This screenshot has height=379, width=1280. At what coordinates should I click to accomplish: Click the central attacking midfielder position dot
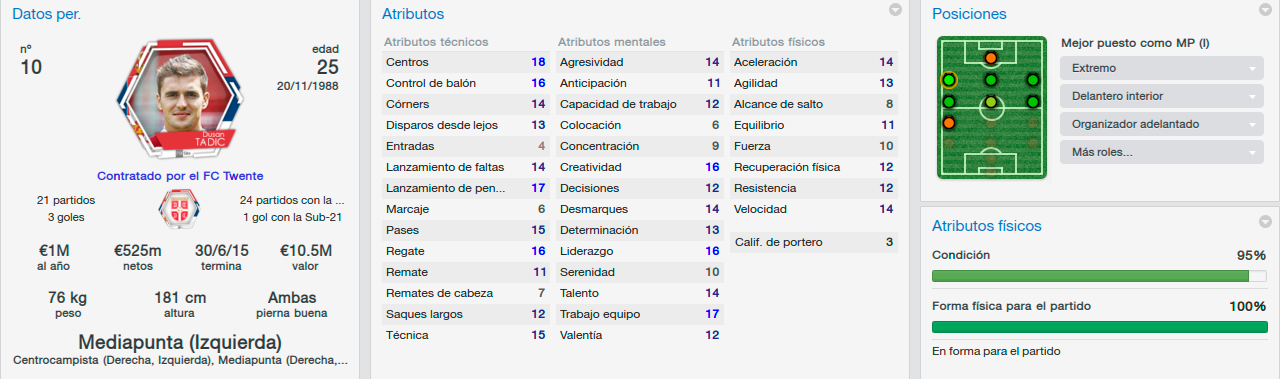[990, 80]
